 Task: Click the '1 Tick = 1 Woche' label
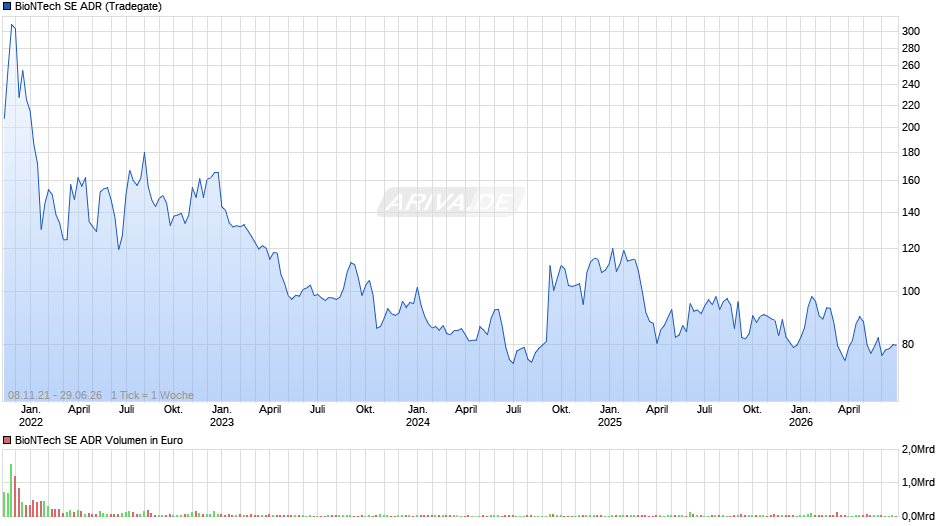pos(152,395)
